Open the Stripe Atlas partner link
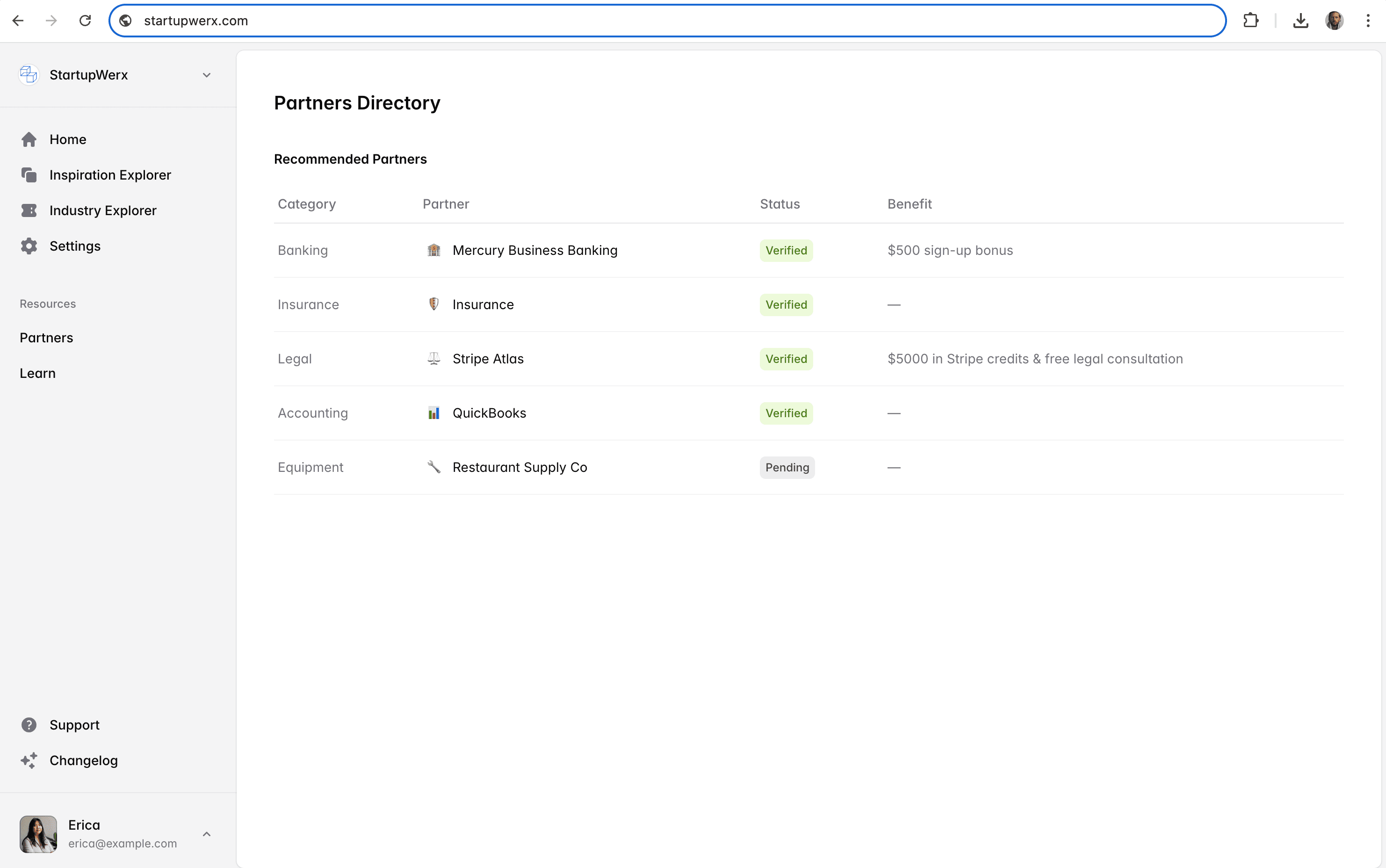This screenshot has height=868, width=1386. (x=488, y=359)
